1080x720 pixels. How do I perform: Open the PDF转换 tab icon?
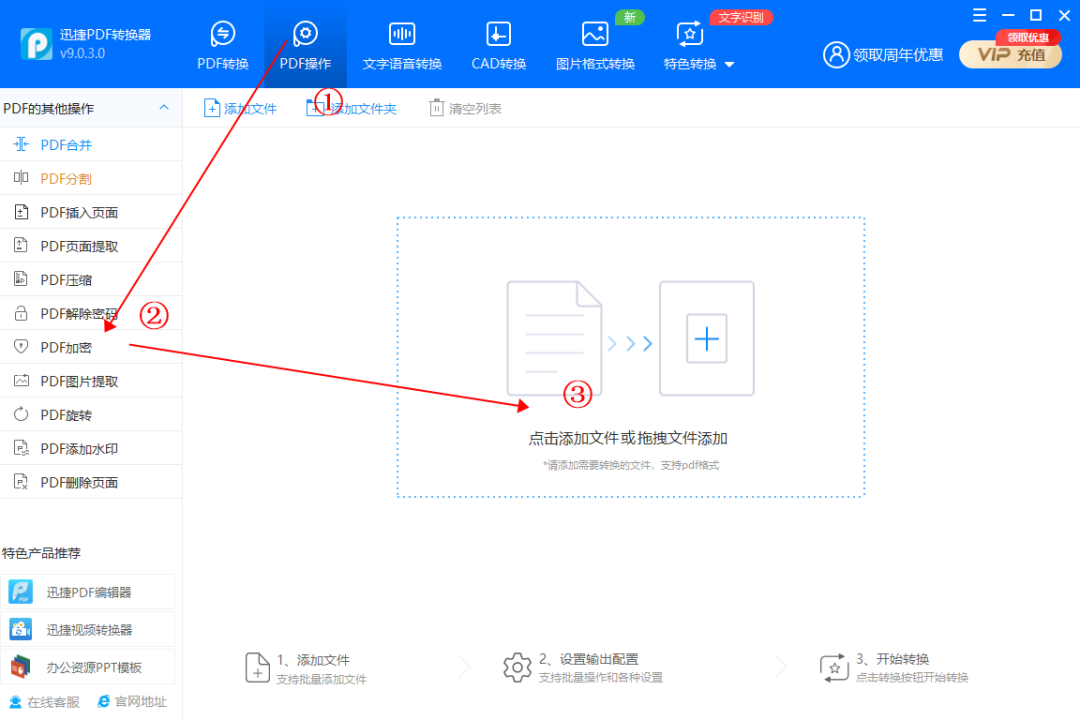[x=222, y=33]
